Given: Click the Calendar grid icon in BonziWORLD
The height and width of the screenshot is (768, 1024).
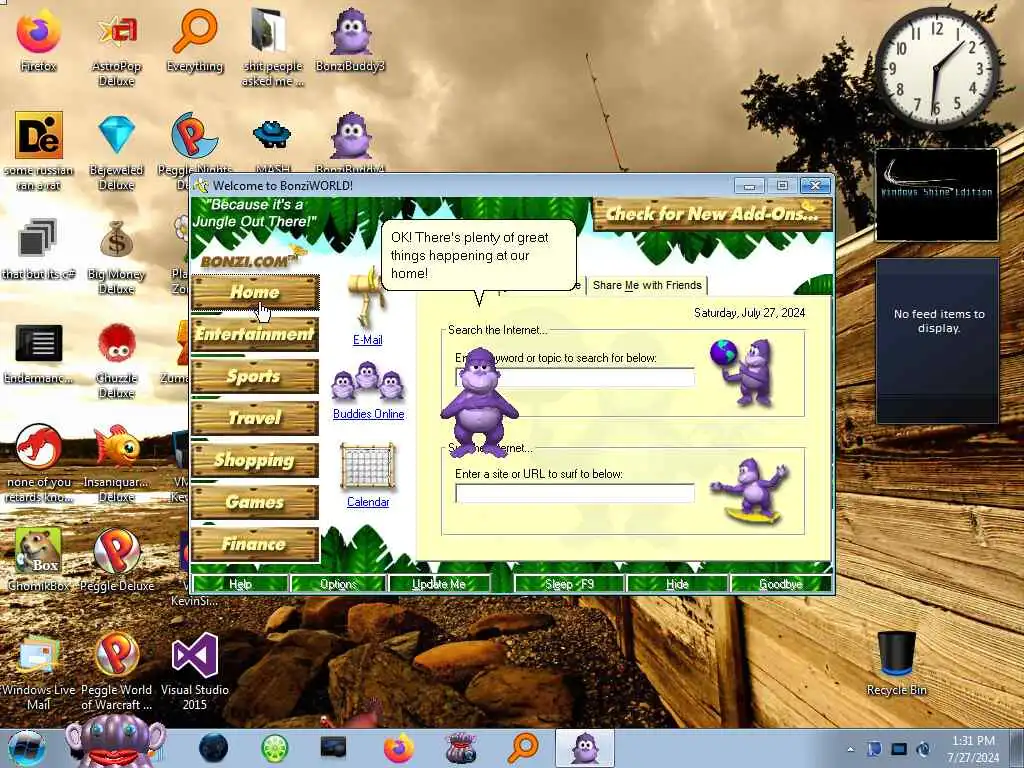Looking at the screenshot, I should [368, 466].
